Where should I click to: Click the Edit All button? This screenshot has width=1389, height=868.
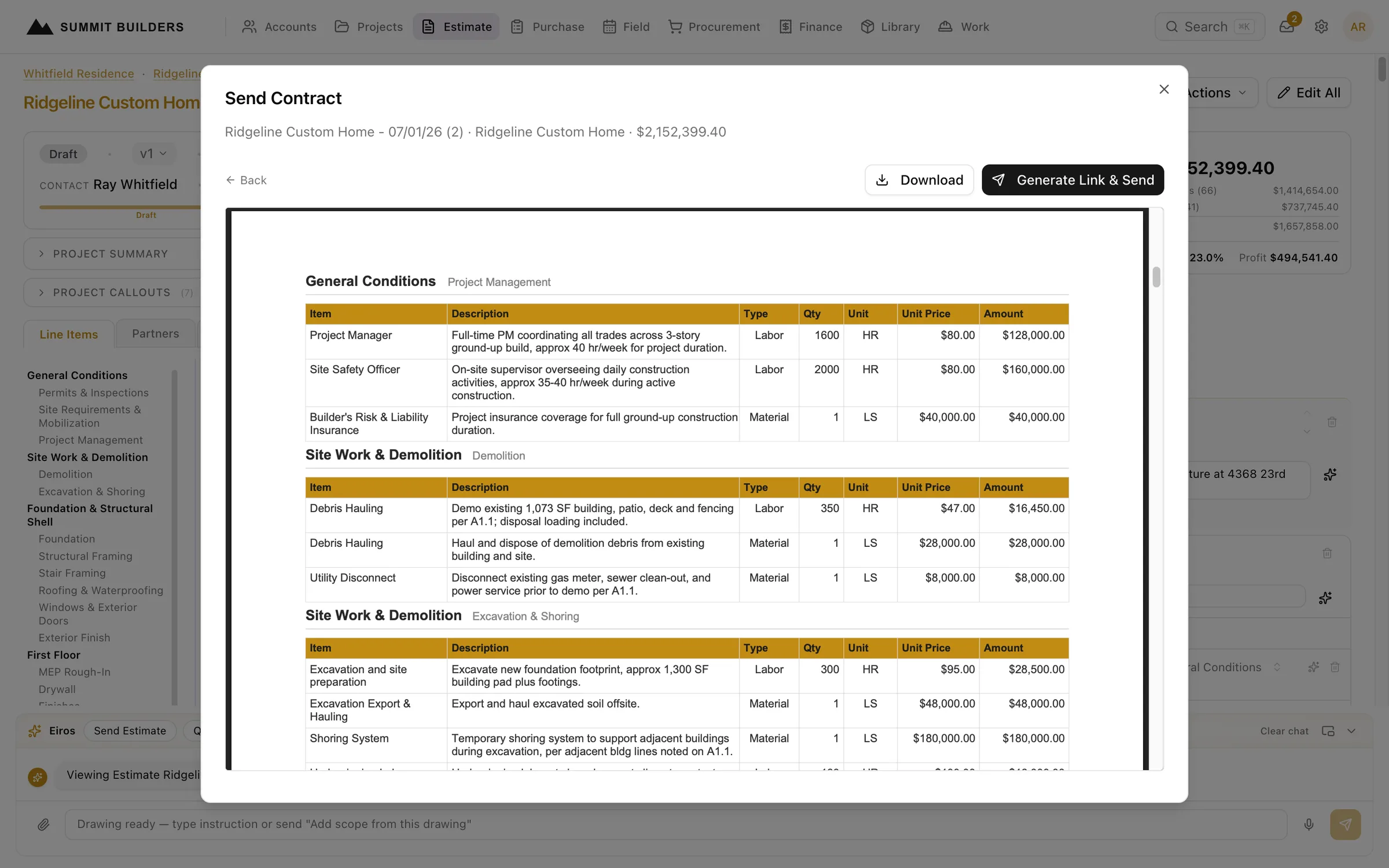(x=1309, y=93)
